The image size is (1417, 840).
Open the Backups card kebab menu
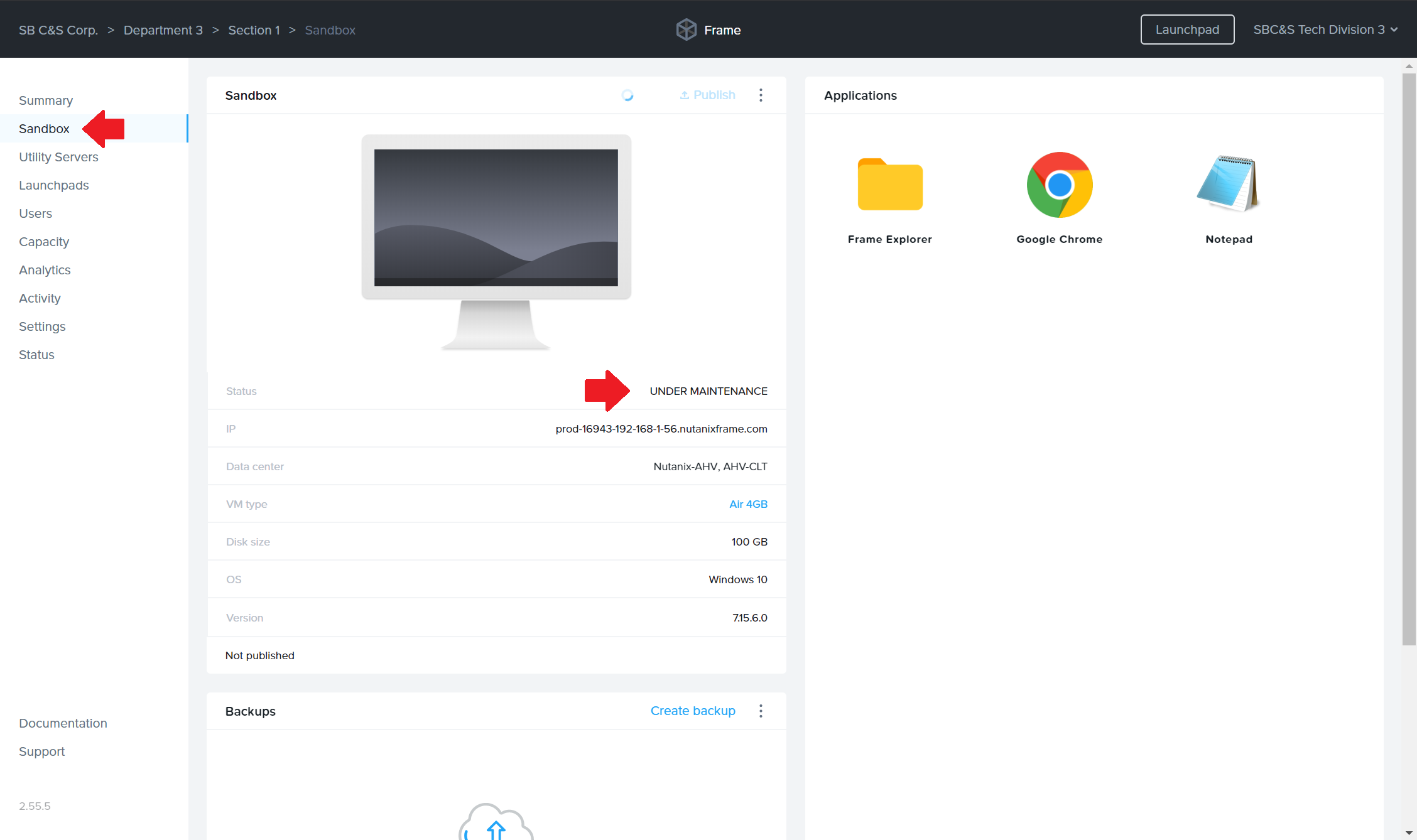(x=761, y=711)
